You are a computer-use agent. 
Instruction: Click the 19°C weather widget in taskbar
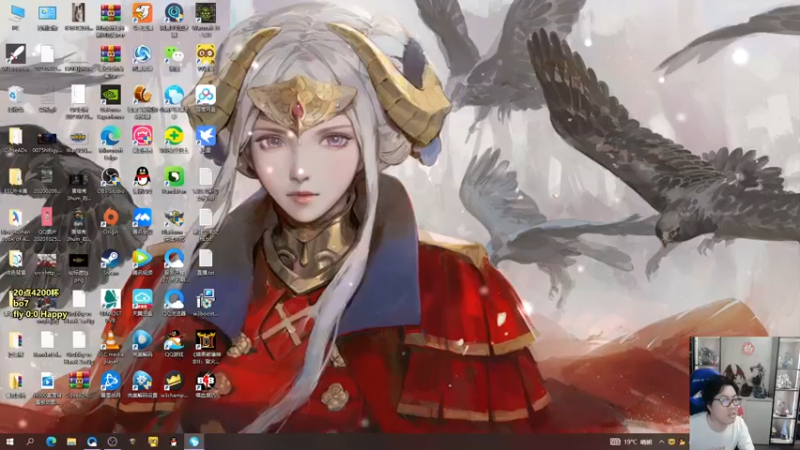click(633, 442)
